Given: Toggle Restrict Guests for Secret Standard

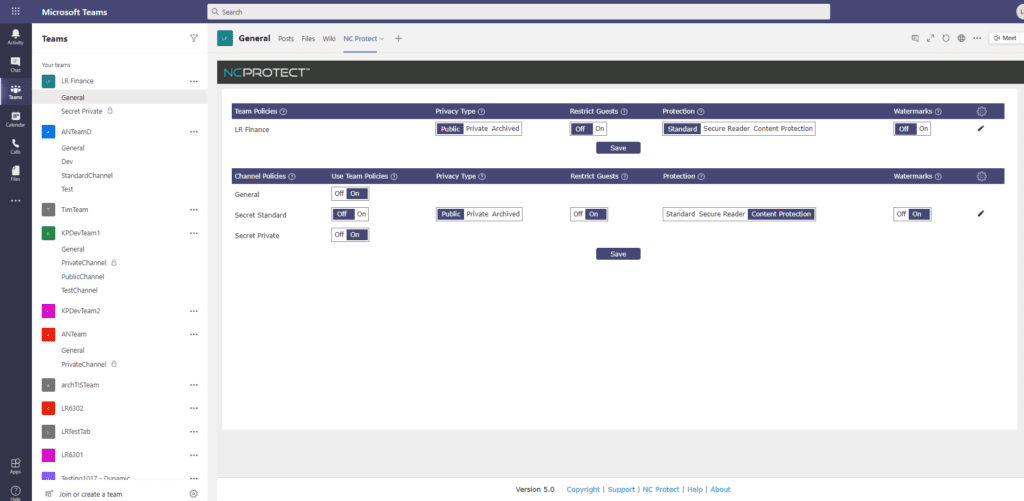Looking at the screenshot, I should (x=588, y=214).
